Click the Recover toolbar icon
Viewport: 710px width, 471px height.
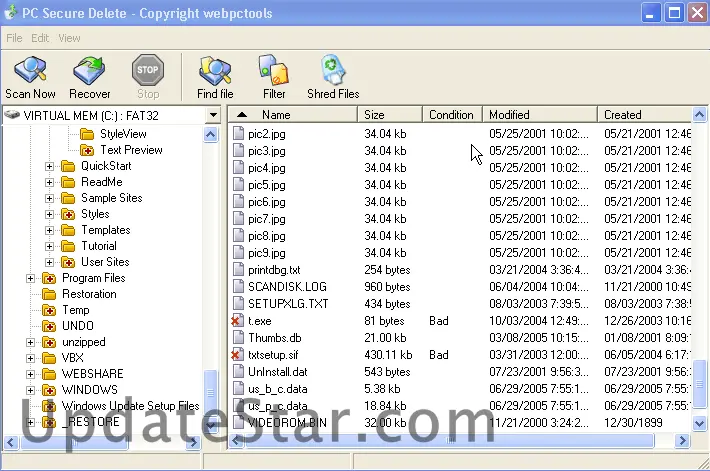[x=90, y=71]
